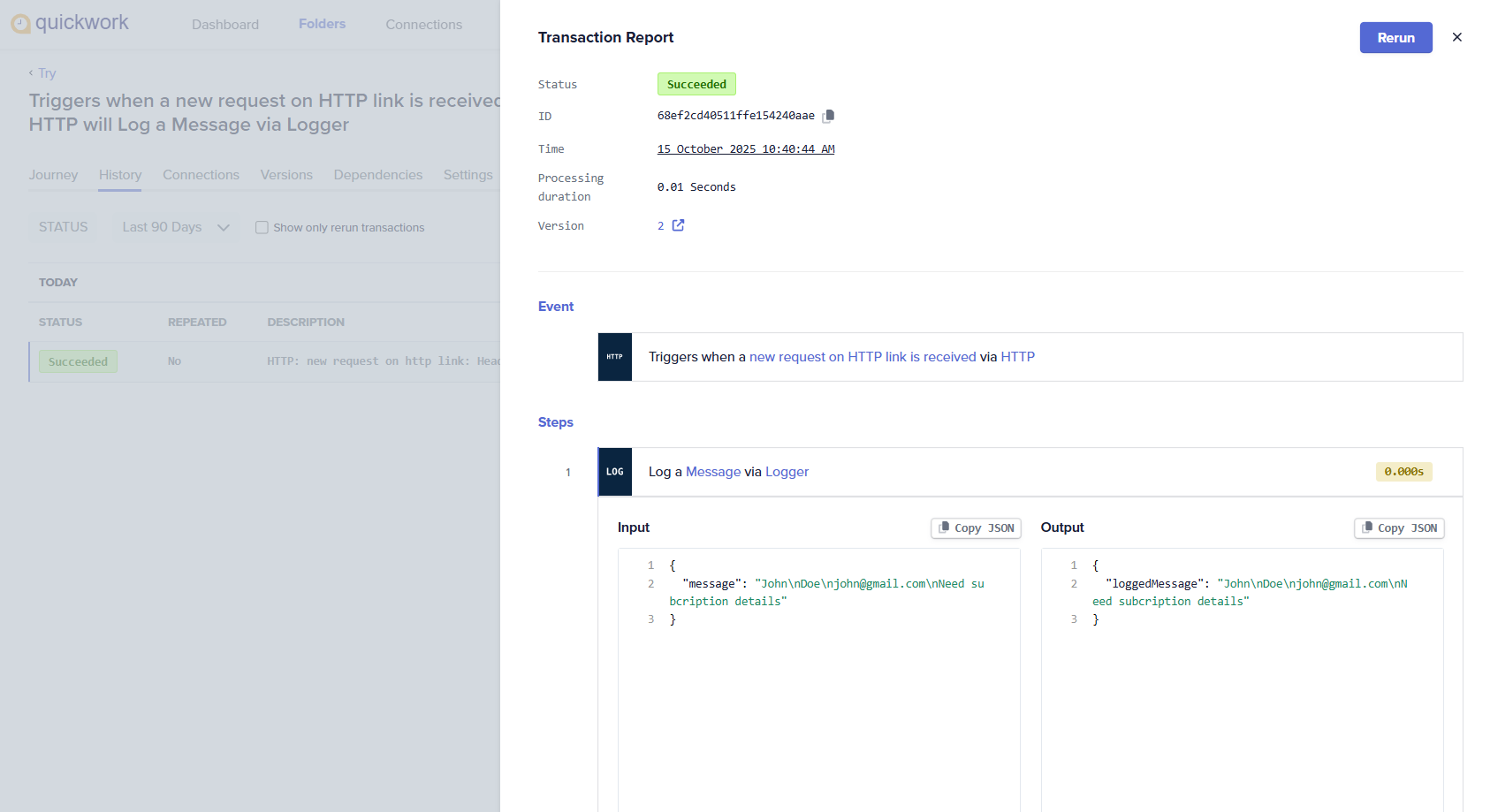Click the TODAY group header
Image resolution: width=1498 pixels, height=812 pixels.
pyautogui.click(x=58, y=283)
